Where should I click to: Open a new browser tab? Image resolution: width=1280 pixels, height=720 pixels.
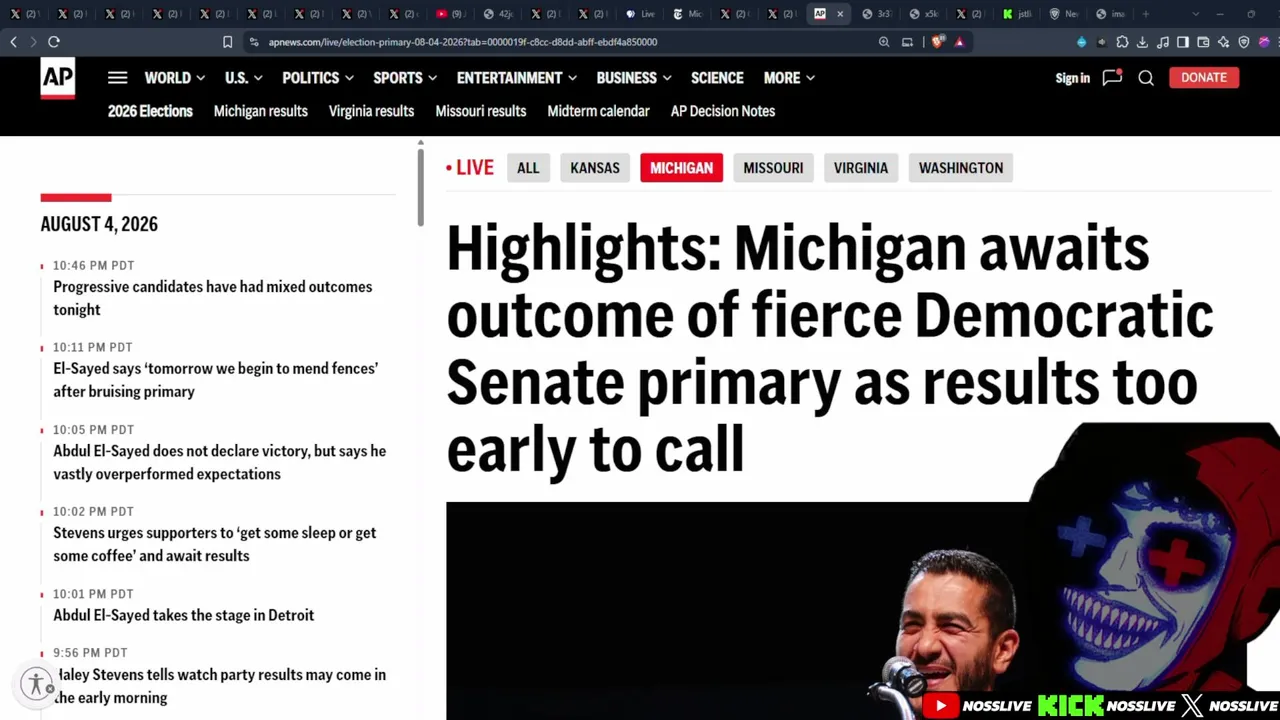point(1146,14)
